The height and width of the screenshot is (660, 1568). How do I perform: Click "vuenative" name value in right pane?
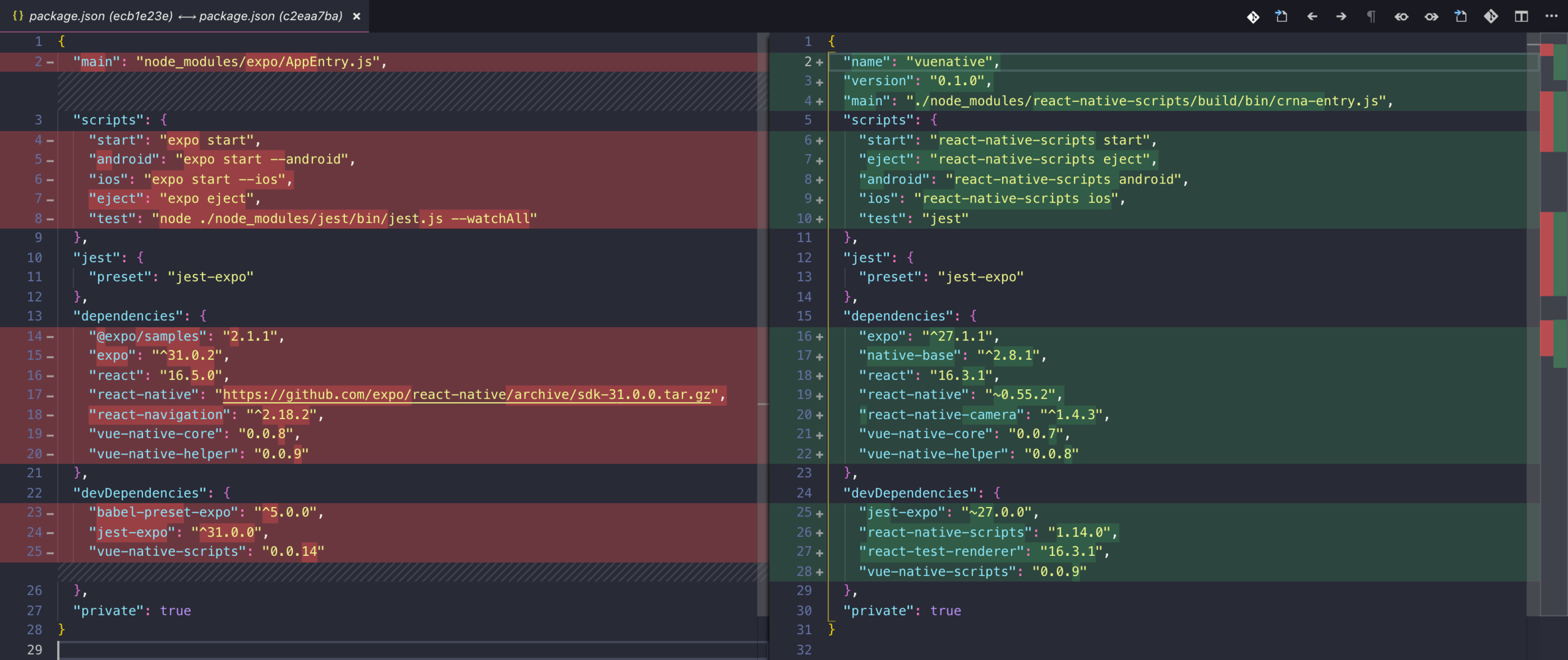[950, 61]
